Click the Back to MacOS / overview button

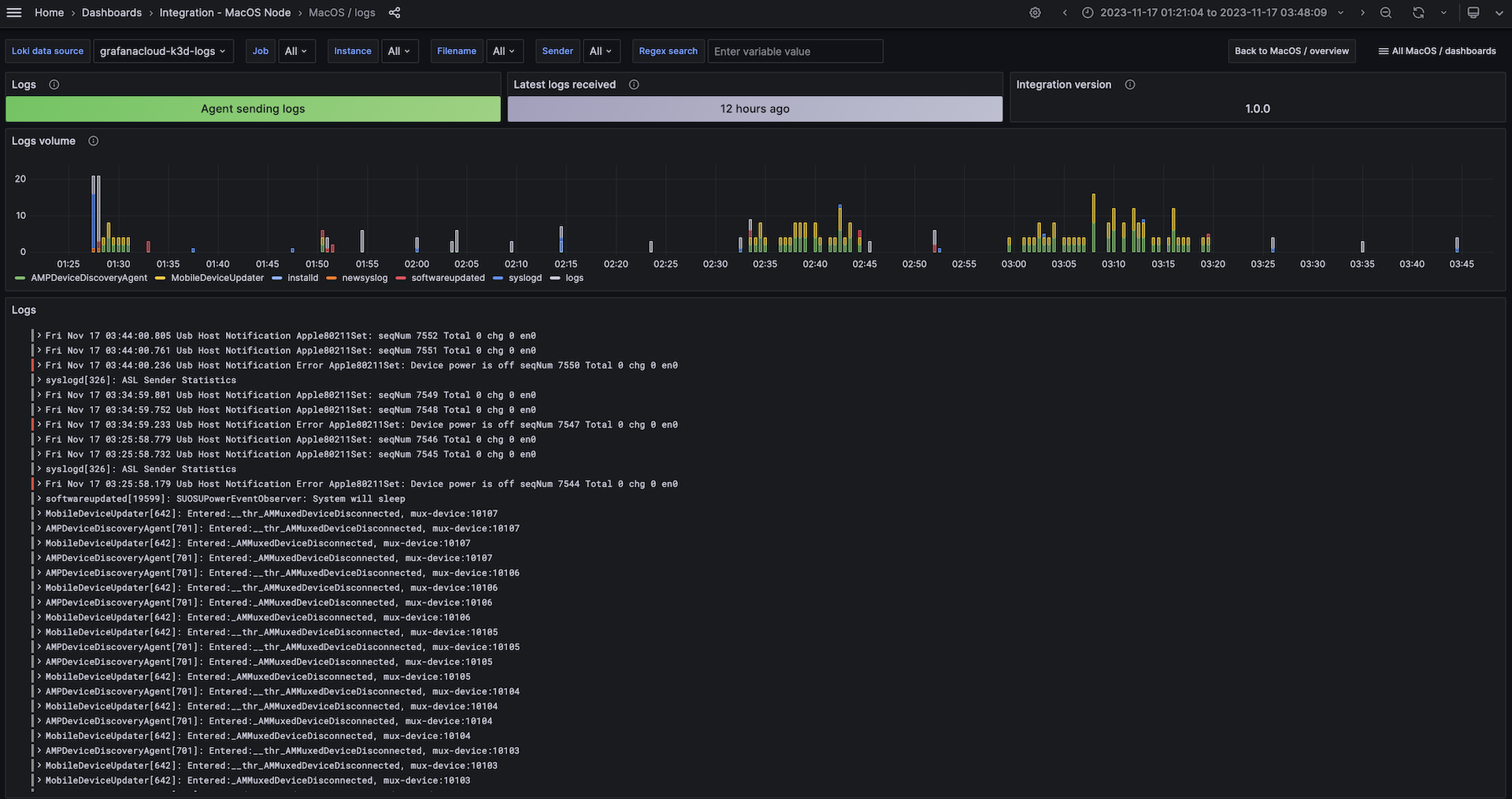(x=1291, y=50)
